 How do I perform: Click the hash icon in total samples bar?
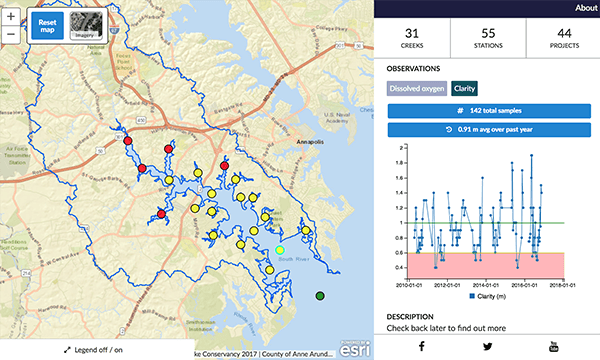[460, 111]
